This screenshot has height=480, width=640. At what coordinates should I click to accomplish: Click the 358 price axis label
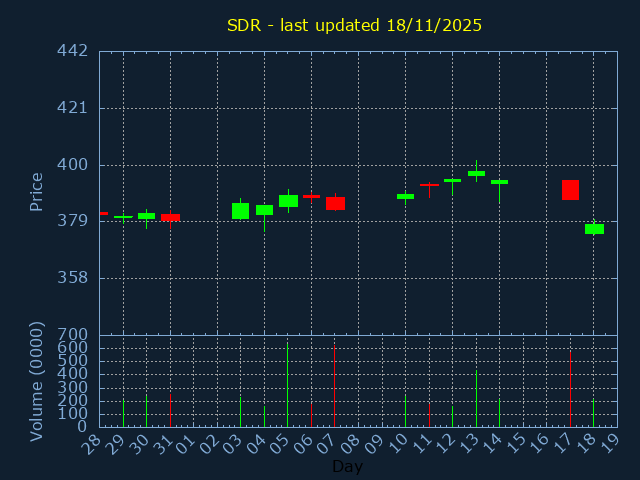pos(72,278)
